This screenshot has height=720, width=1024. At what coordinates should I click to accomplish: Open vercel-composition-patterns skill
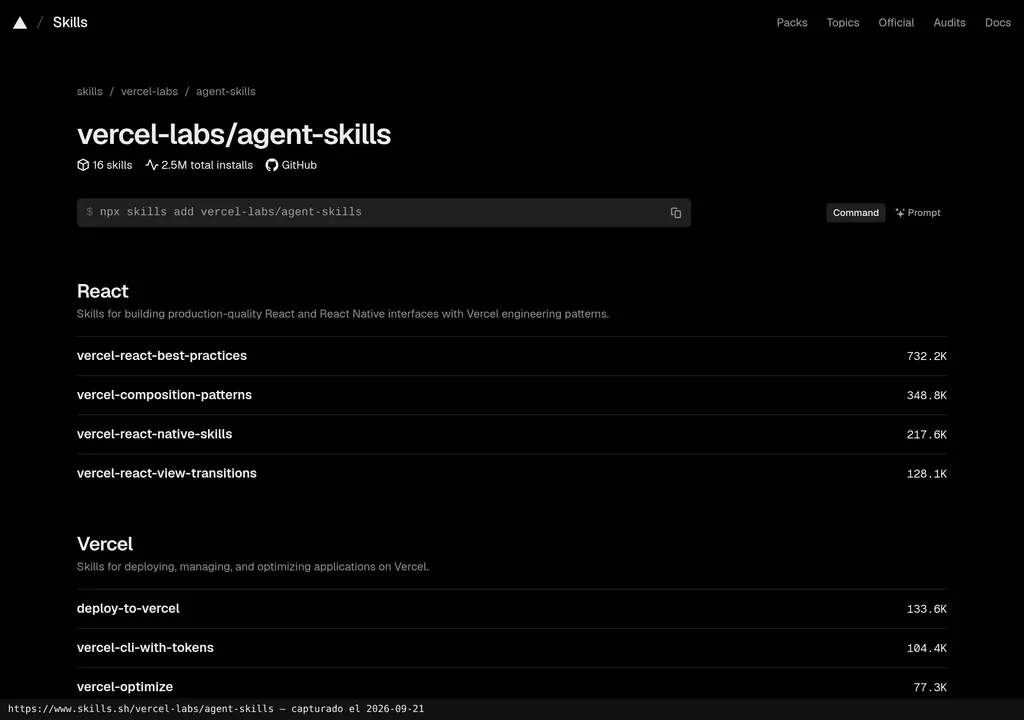[x=512, y=395]
